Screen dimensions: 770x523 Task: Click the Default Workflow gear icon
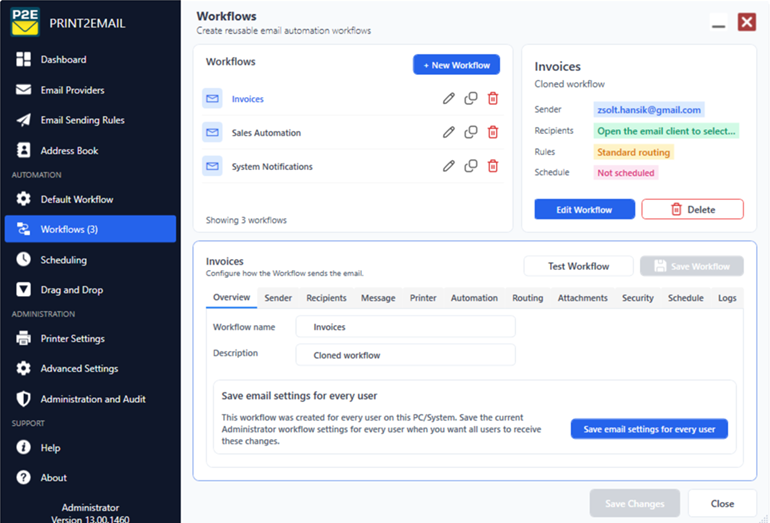pos(23,199)
